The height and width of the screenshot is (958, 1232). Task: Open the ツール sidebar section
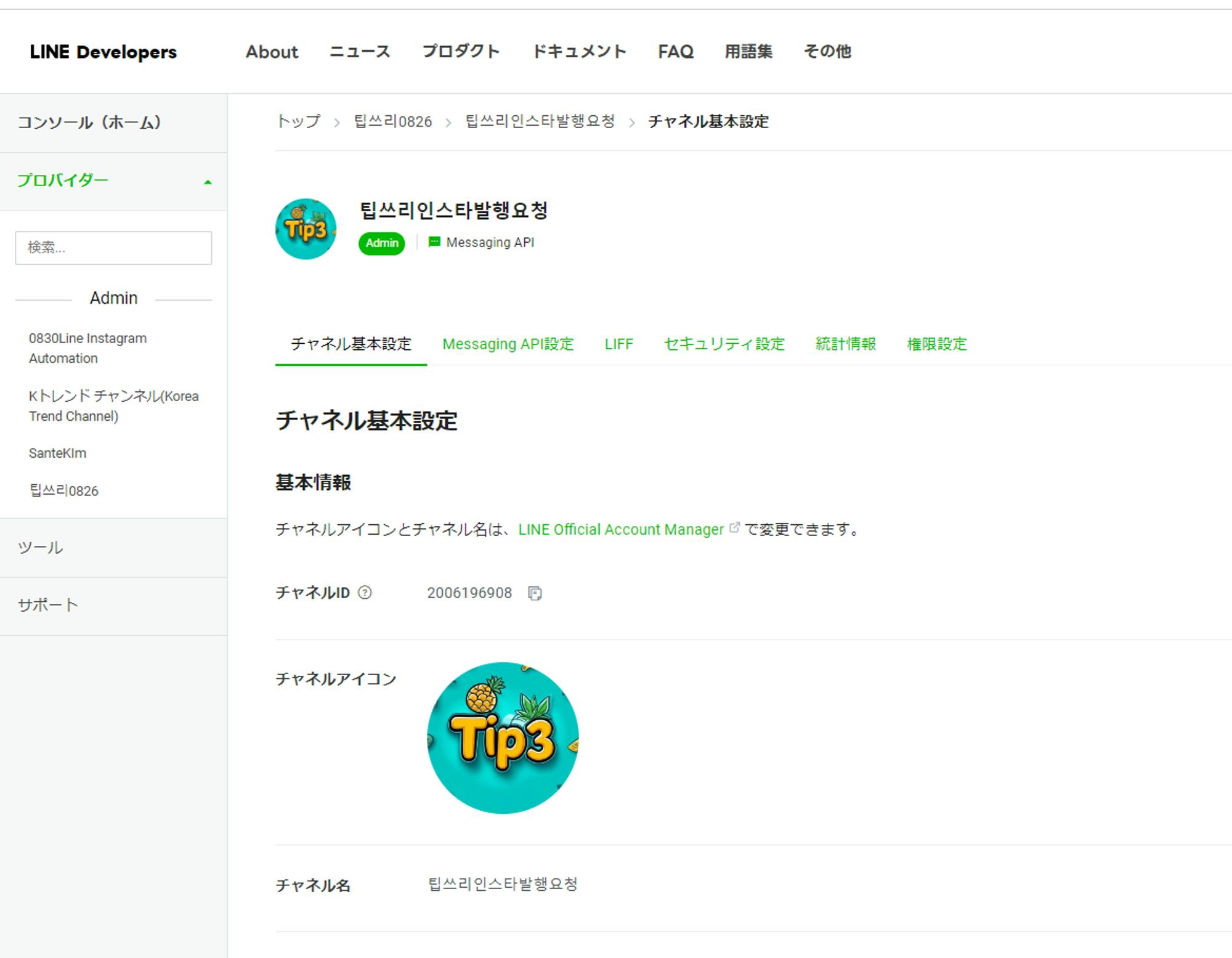pos(41,548)
